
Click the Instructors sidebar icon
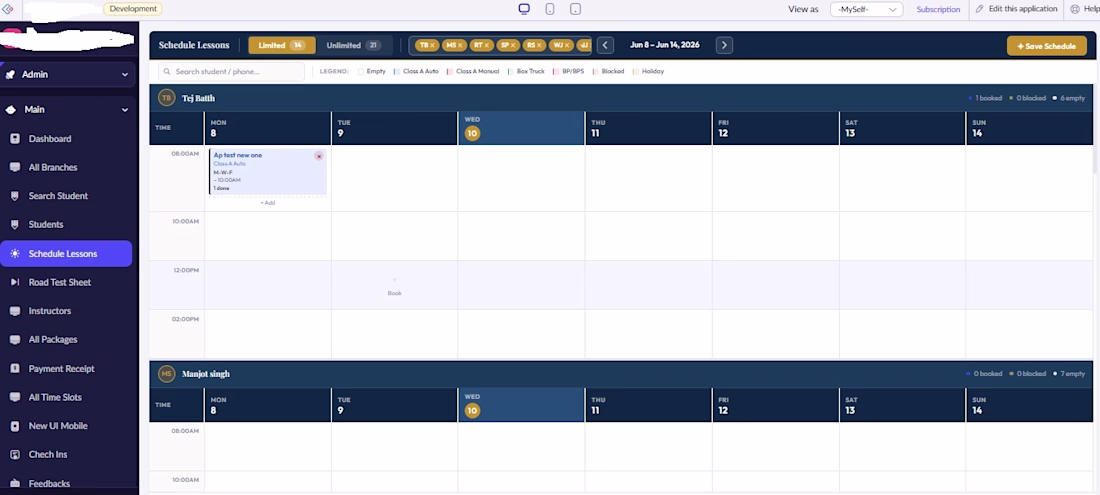click(15, 311)
